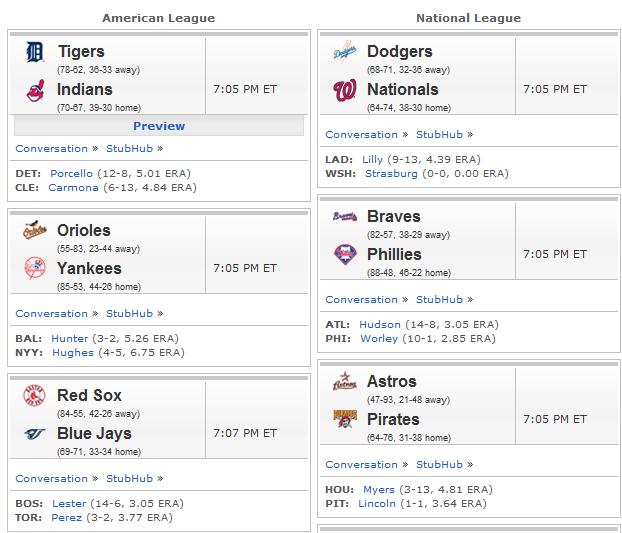Screen dimensions: 622x533
Task: Open the Tigers-Indians Preview link
Action: [x=159, y=126]
